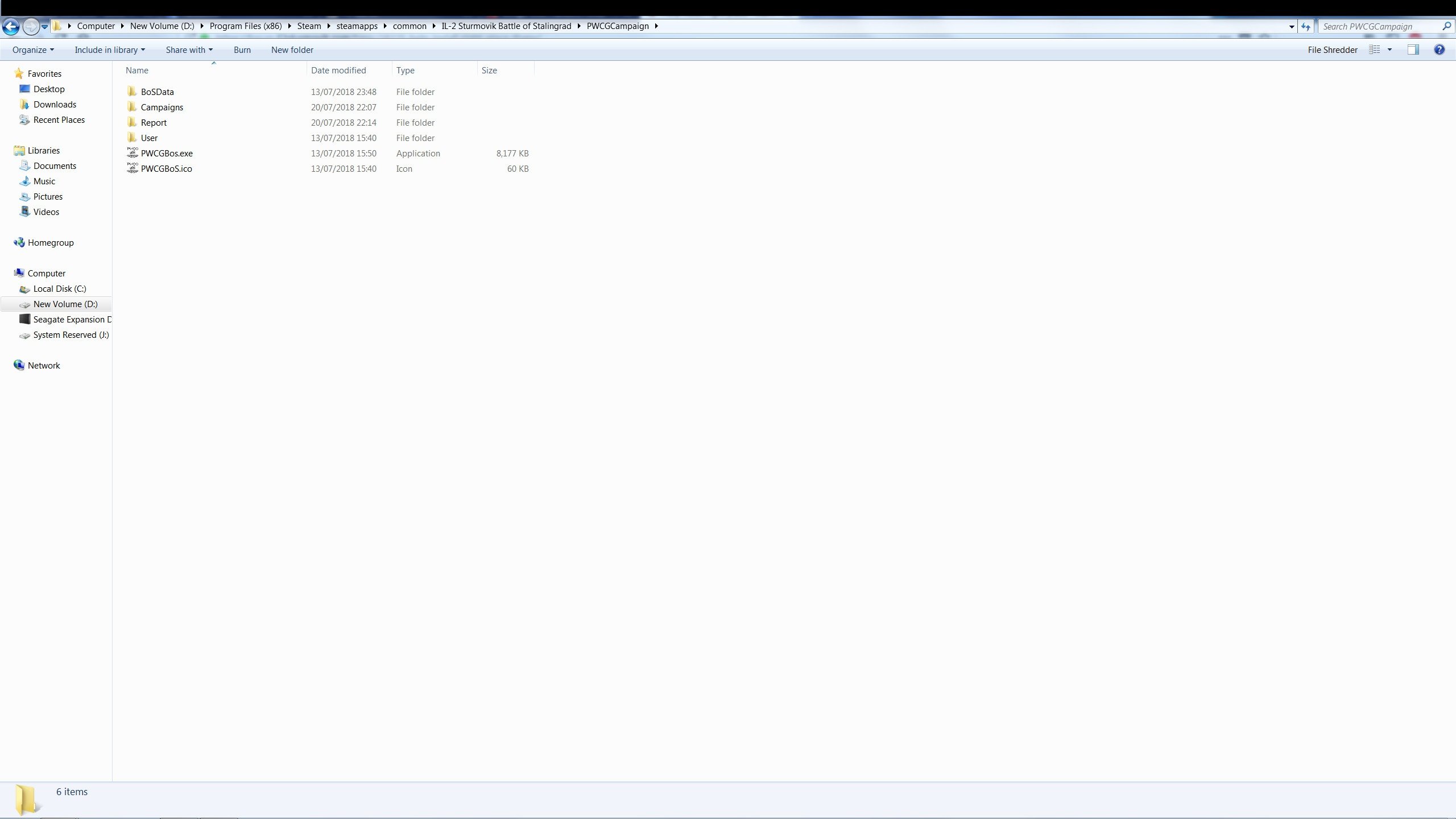The image size is (1456, 819).
Task: Open the view options dropdown arrow
Action: [x=1389, y=49]
